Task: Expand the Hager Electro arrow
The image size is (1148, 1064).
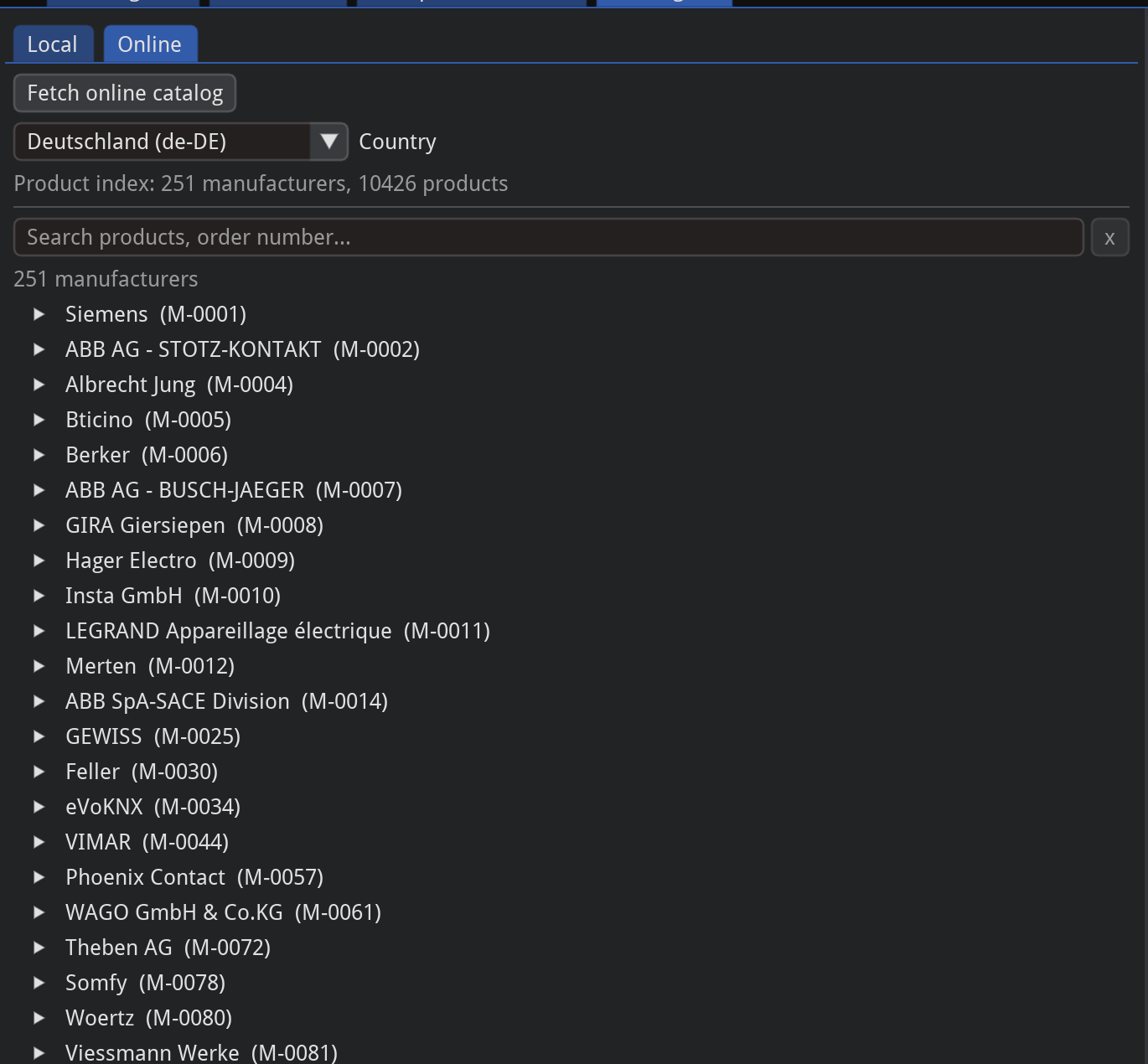Action: click(x=39, y=560)
